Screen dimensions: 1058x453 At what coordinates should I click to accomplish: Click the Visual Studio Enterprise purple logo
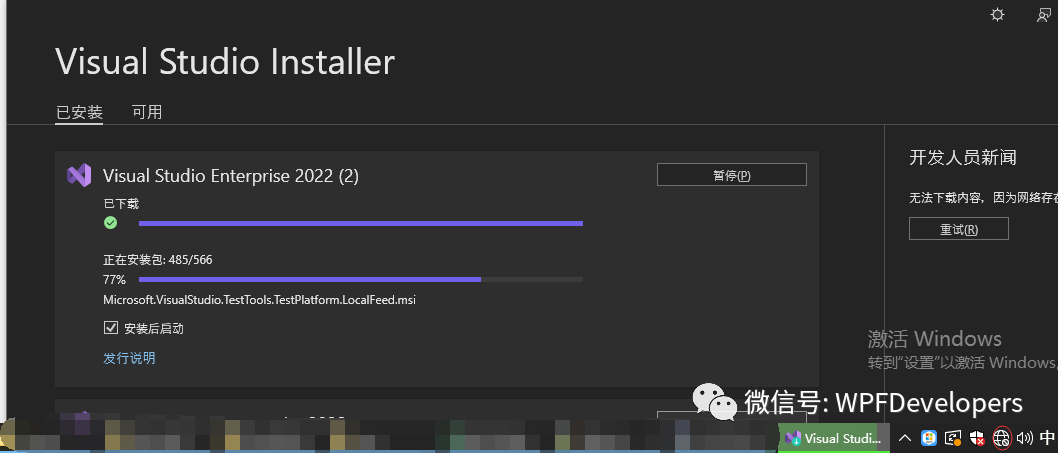click(79, 176)
